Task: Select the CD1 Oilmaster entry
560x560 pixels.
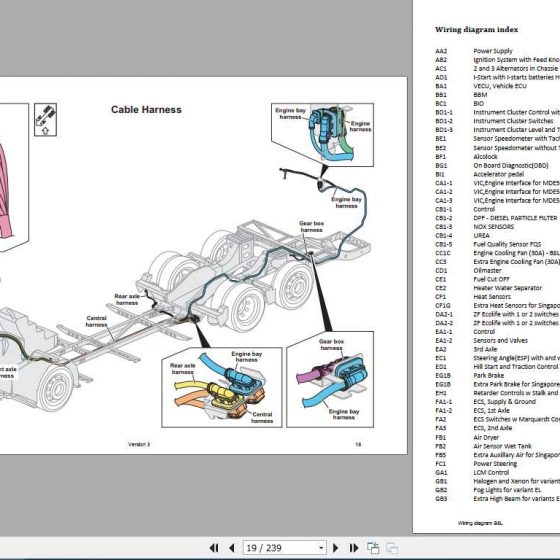Action: (469, 270)
